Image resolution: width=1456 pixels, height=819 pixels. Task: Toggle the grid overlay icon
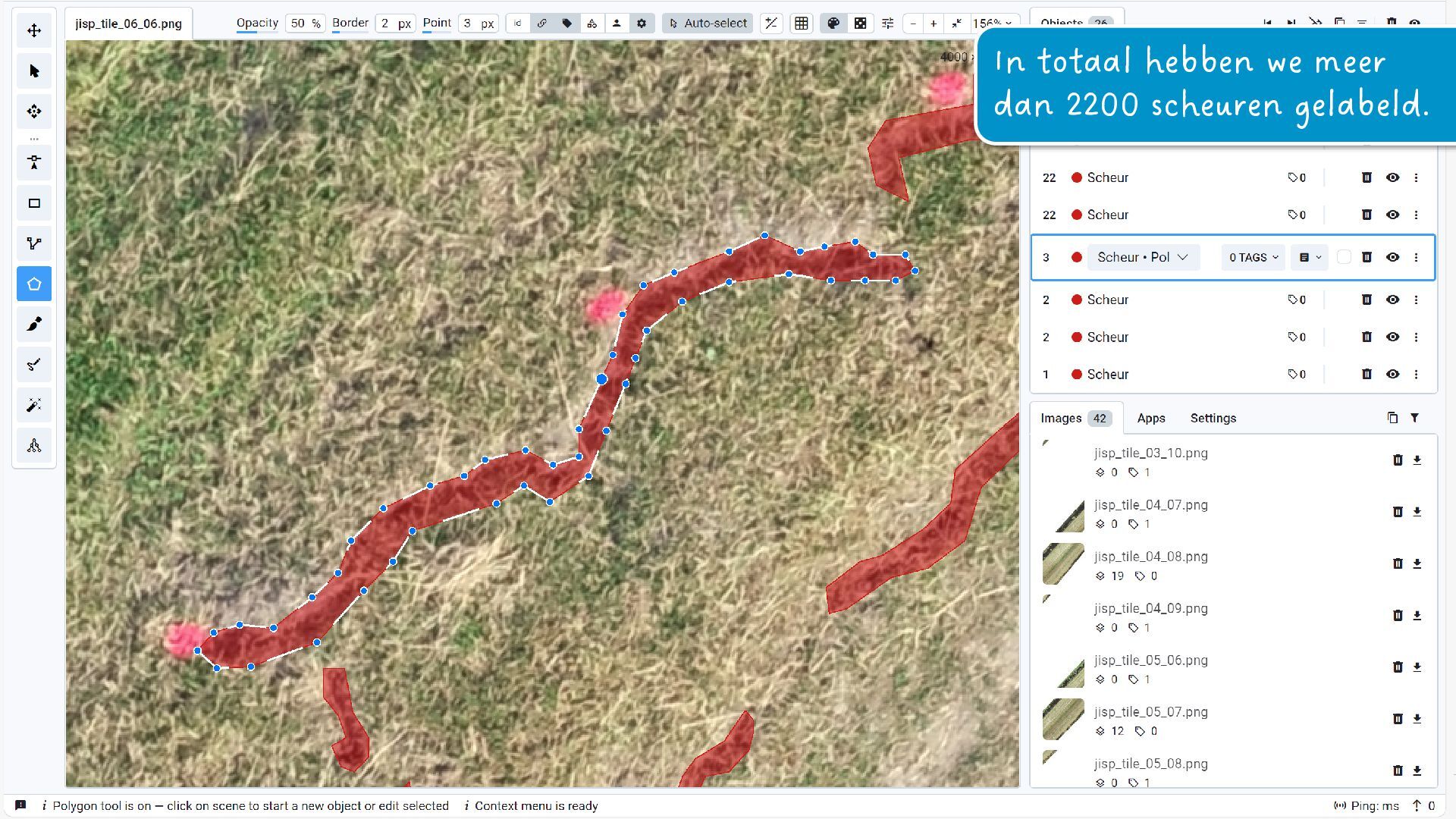point(802,24)
